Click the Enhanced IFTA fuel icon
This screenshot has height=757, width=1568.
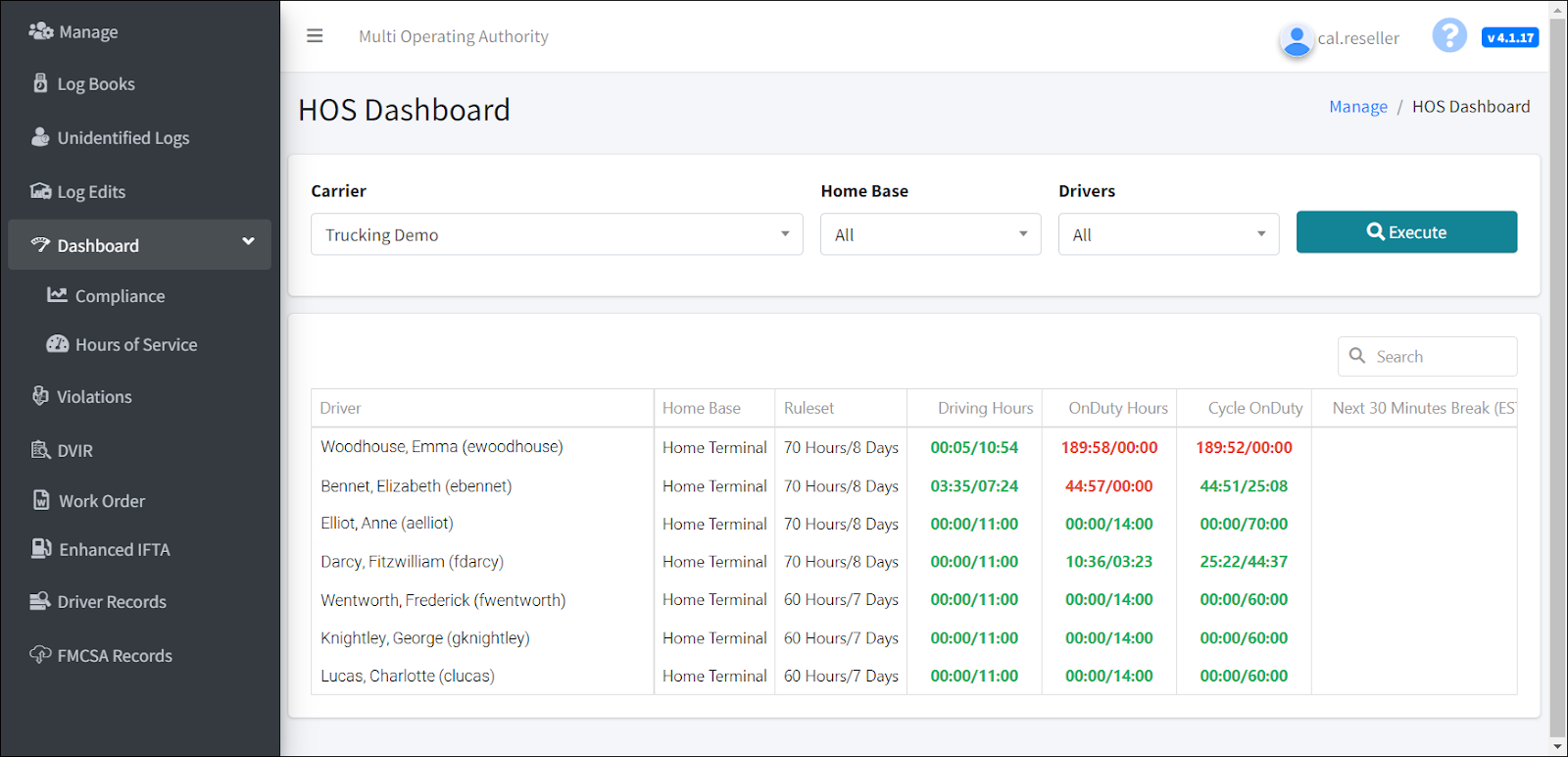[41, 549]
